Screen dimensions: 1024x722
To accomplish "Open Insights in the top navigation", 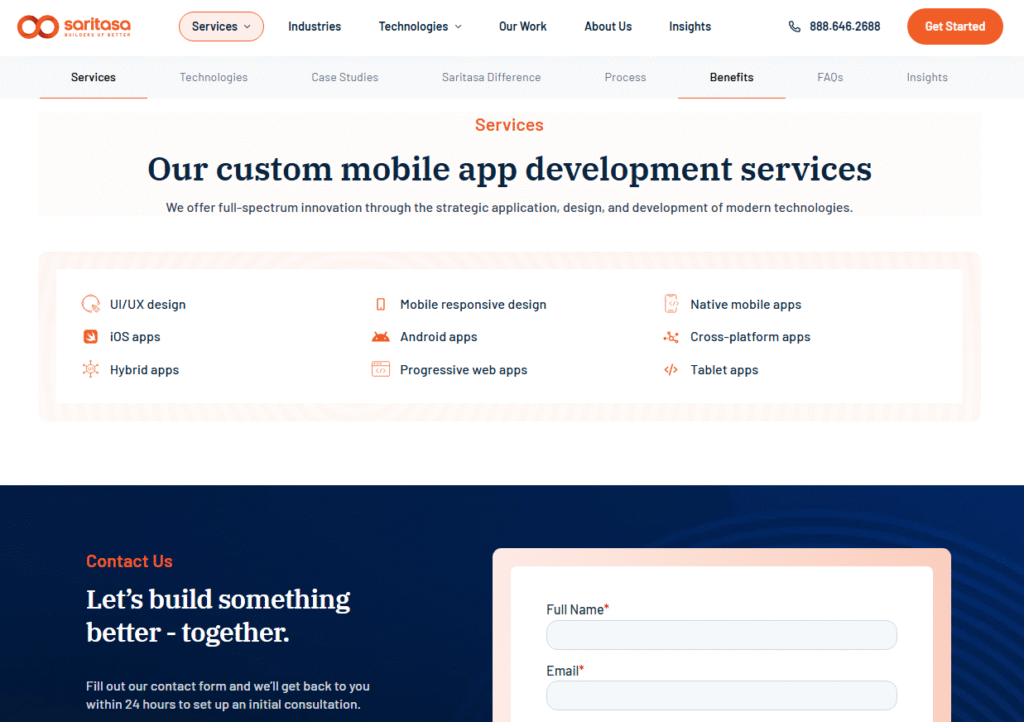I will (x=690, y=27).
